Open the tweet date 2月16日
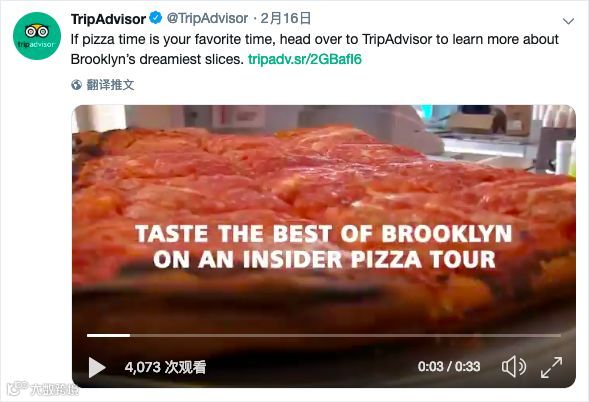Image resolution: width=589 pixels, height=402 pixels. [x=285, y=18]
